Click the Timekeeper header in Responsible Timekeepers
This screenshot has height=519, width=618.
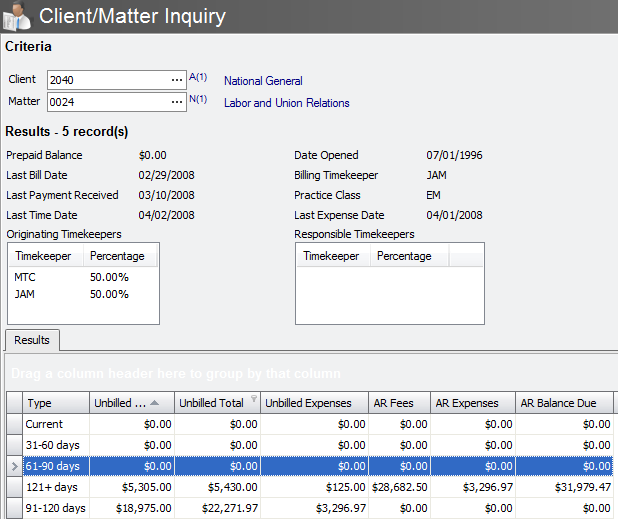[x=331, y=256]
